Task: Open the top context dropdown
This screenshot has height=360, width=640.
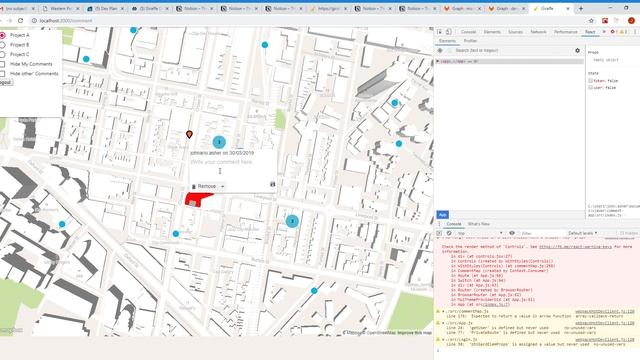Action: (480, 233)
